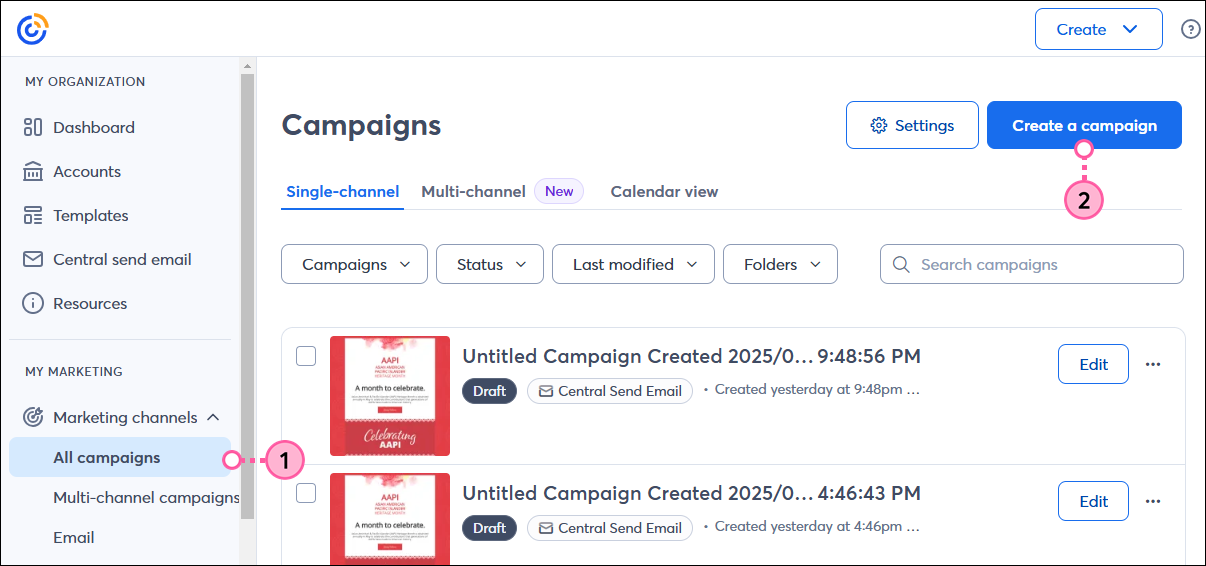Screen dimensions: 1206x566
Task: Click the Constant Contact logo icon
Action: [32, 29]
